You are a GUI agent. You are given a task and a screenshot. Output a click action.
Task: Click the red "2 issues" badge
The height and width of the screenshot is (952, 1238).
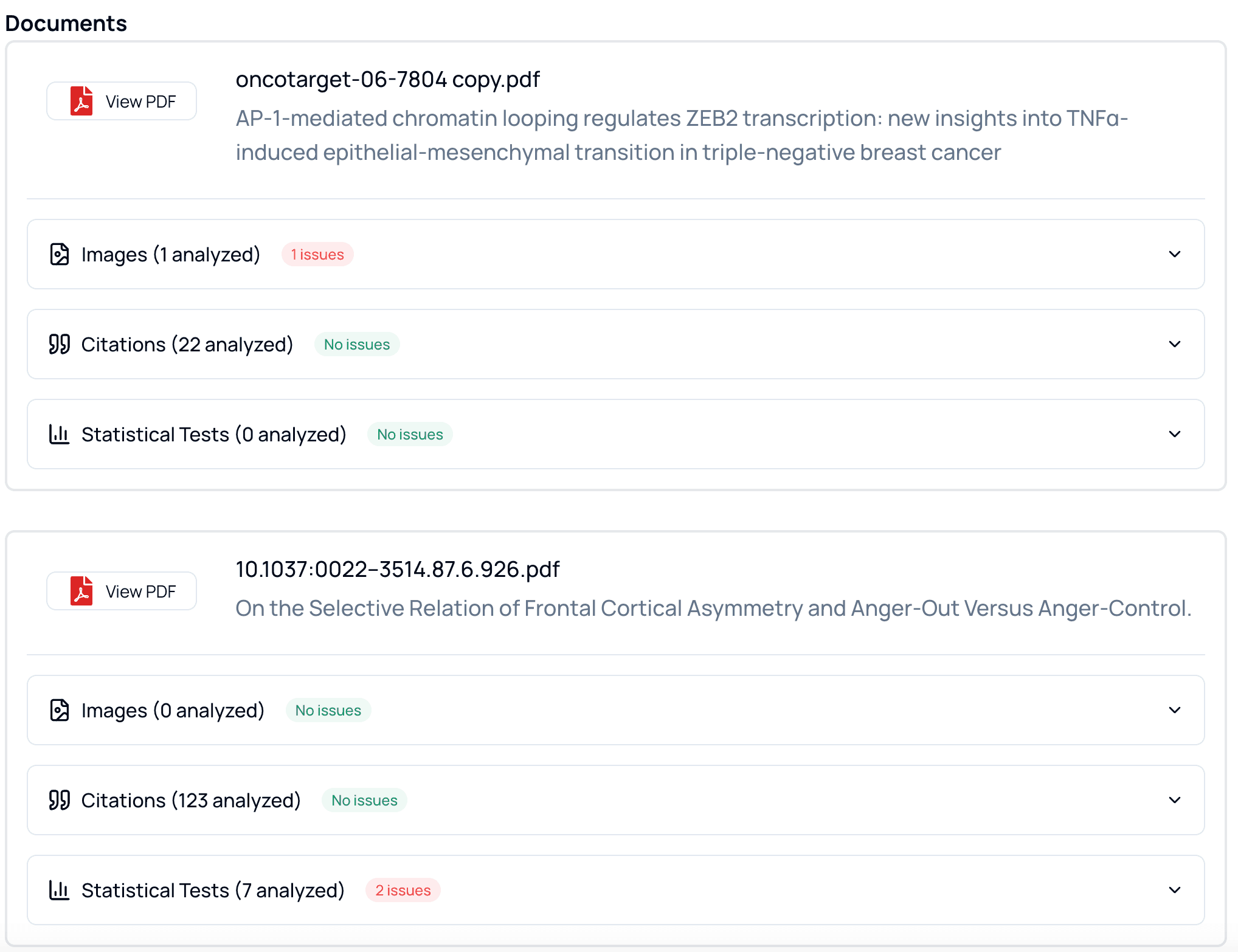403,890
